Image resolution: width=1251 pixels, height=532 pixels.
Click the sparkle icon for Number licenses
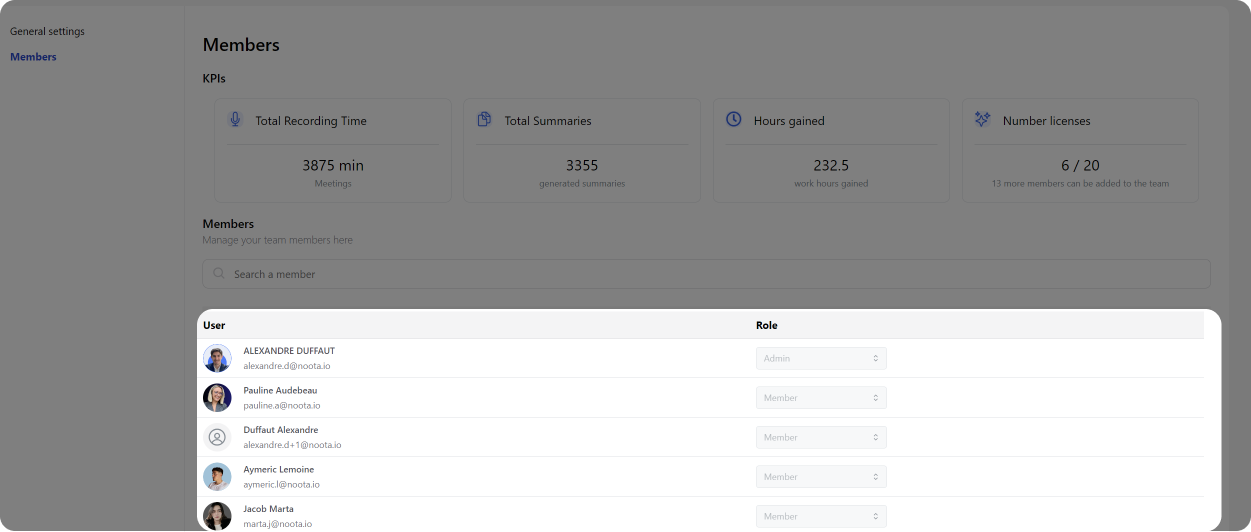point(982,120)
